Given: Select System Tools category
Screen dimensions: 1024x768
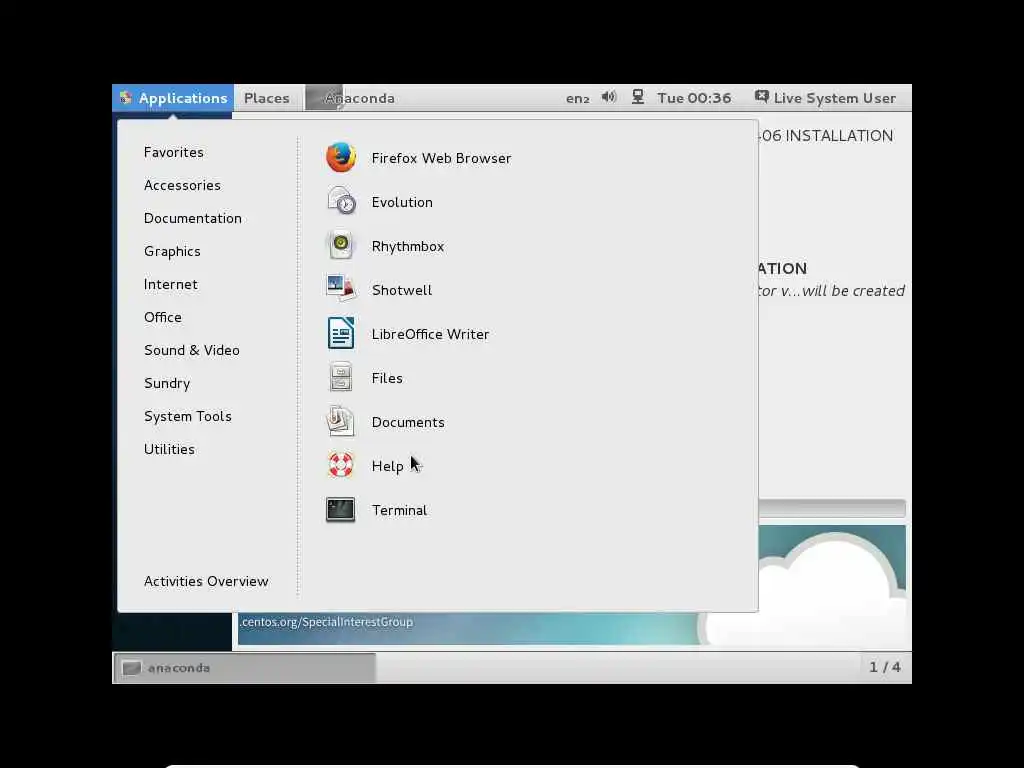Looking at the screenshot, I should coord(188,416).
